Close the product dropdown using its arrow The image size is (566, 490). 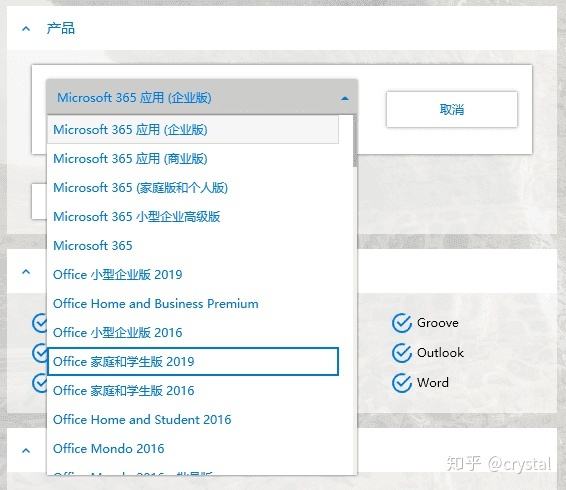coord(345,98)
